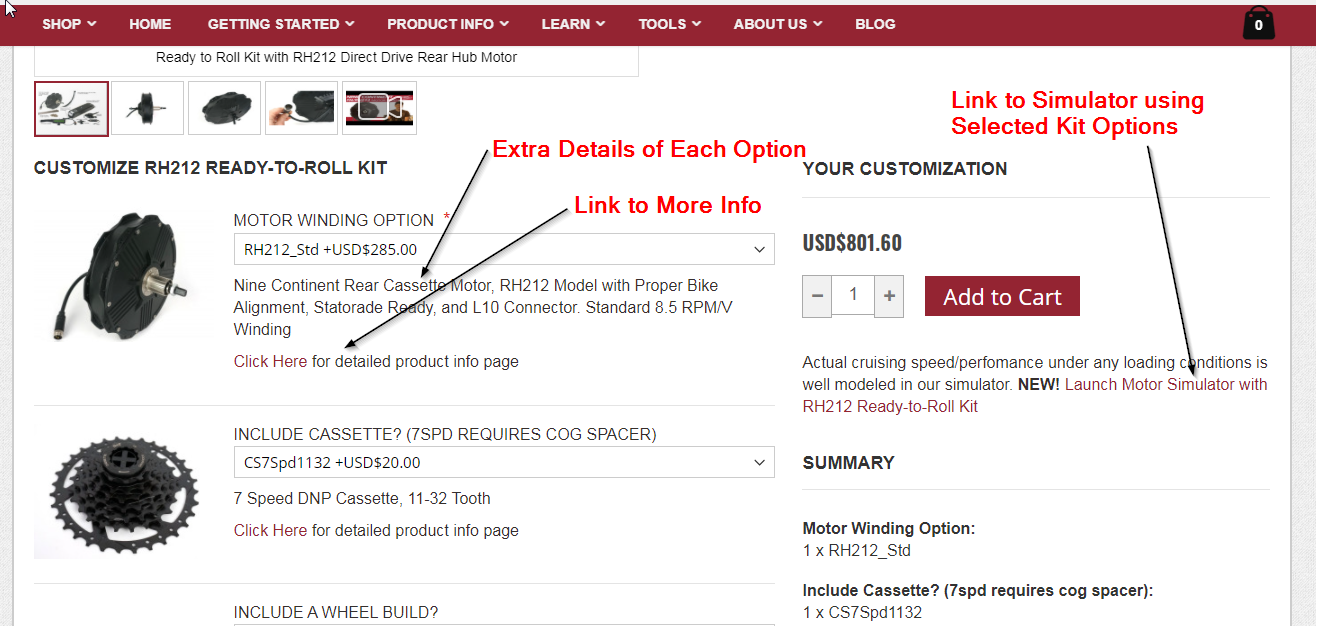The height and width of the screenshot is (629, 1322).
Task: Expand the LEARN menu
Action: click(x=573, y=24)
